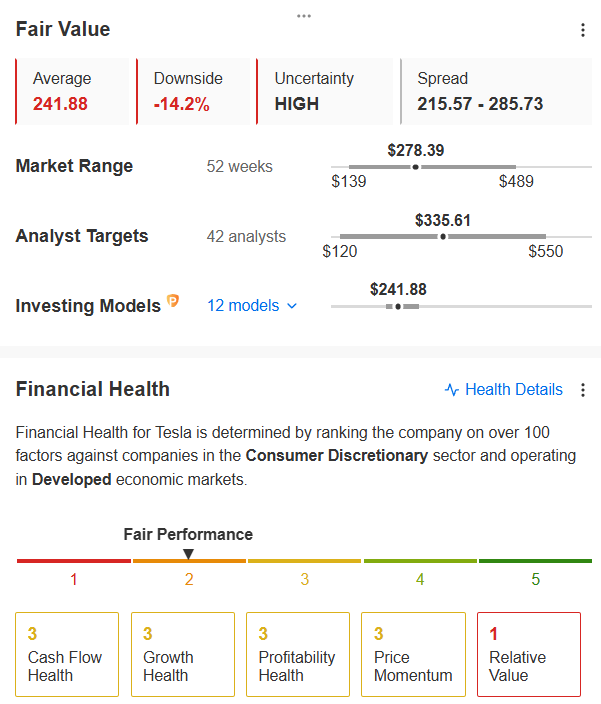
Task: Open the Health Details link
Action: [503, 390]
